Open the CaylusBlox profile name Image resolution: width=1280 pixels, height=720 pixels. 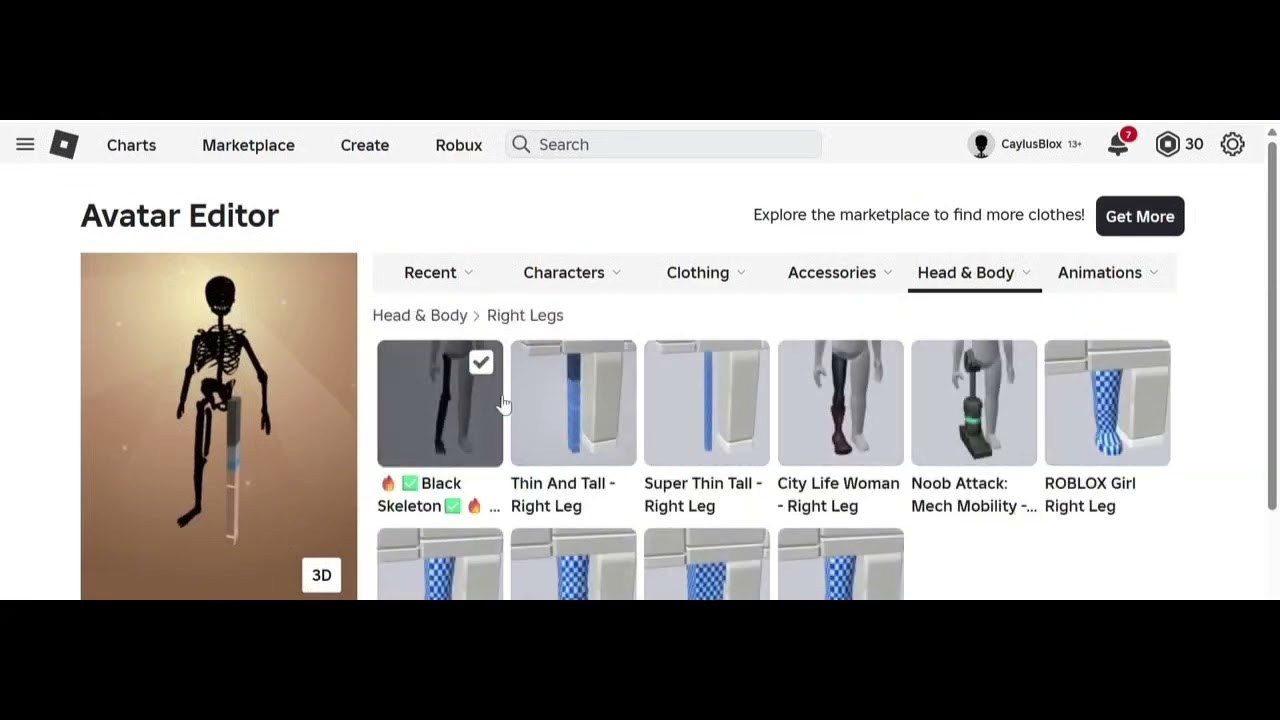tap(1031, 145)
